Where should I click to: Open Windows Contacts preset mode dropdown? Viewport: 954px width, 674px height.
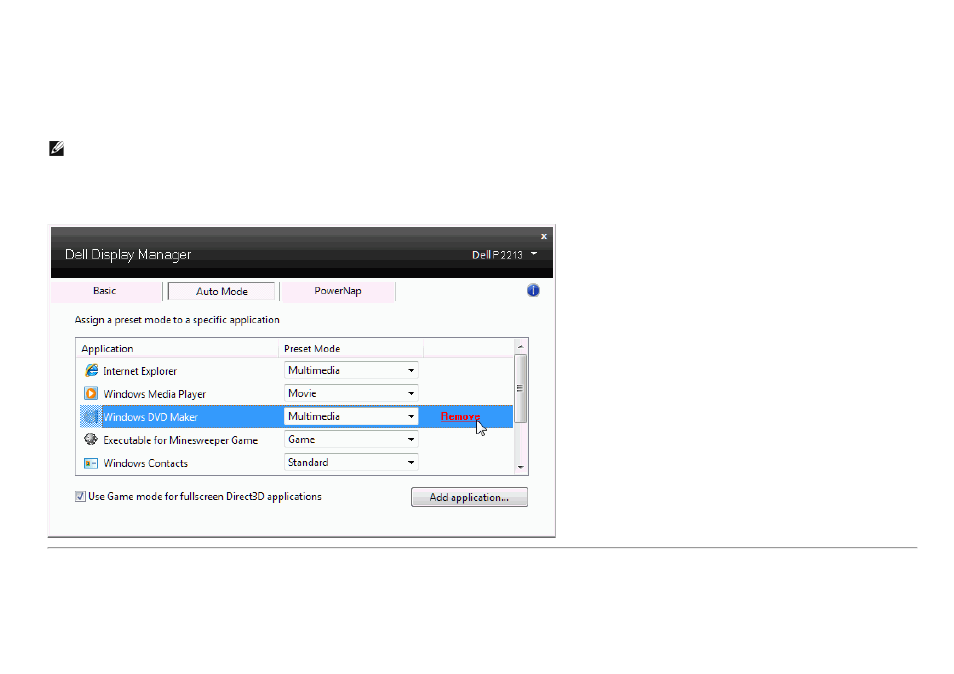pos(351,462)
